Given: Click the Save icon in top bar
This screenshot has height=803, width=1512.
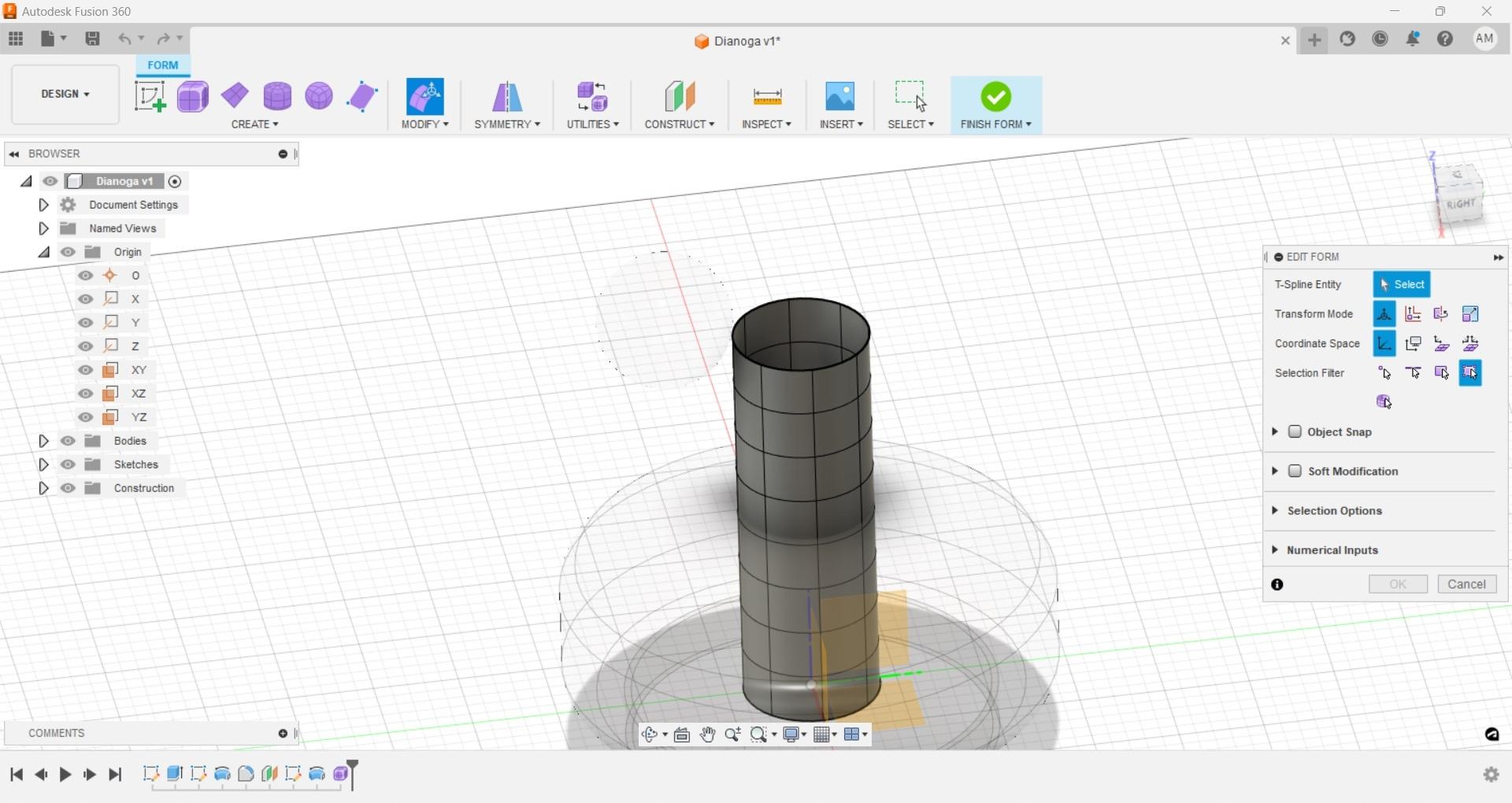Looking at the screenshot, I should pyautogui.click(x=93, y=39).
